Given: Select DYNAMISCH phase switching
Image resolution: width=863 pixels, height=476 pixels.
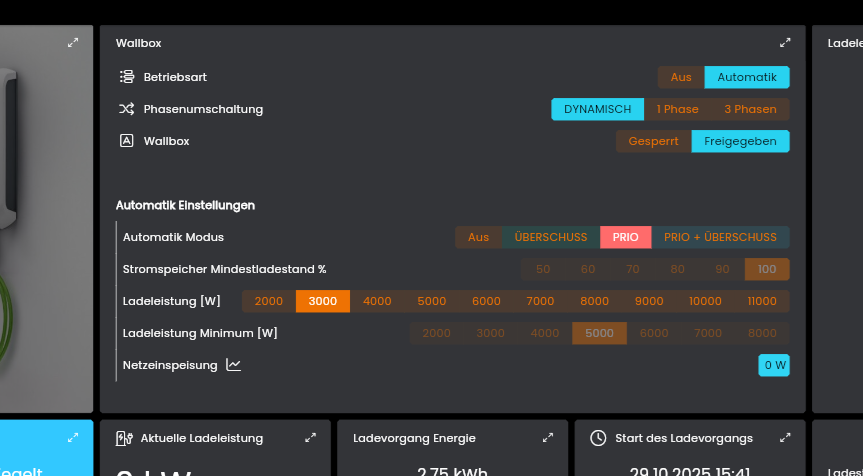Looking at the screenshot, I should pos(597,109).
